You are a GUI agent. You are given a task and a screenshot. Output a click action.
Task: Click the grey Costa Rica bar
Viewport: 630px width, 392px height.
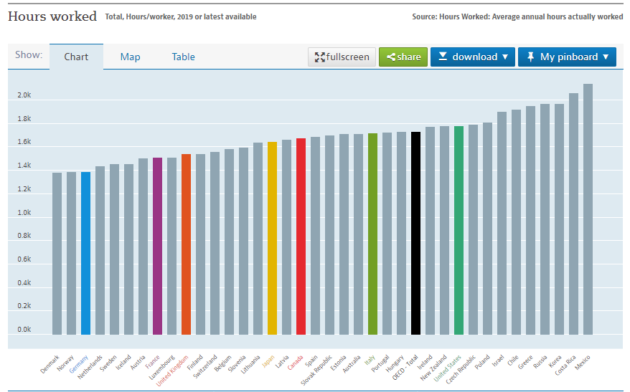[573, 214]
